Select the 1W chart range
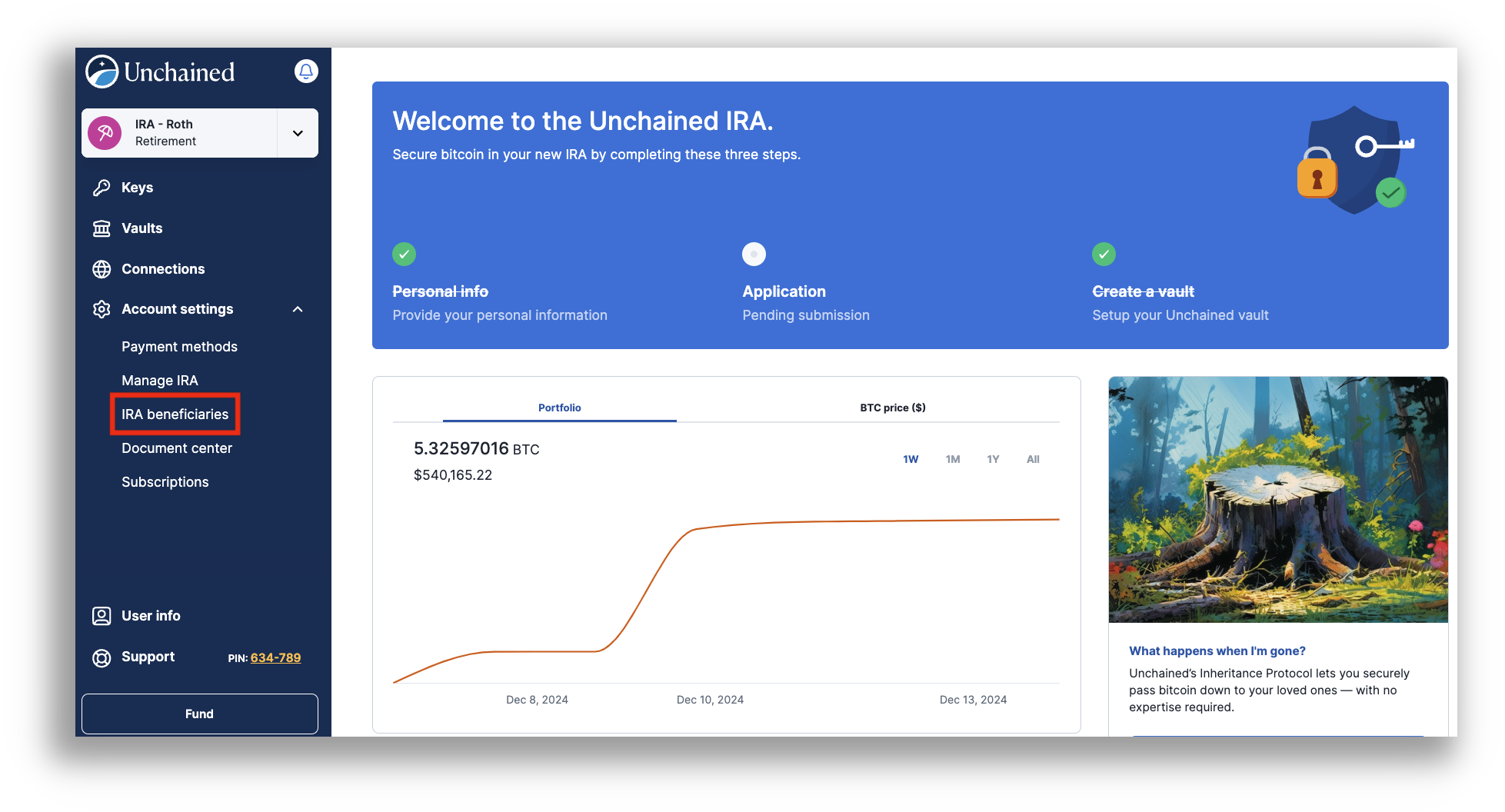Screen dimensions: 1505x812 click(x=911, y=459)
